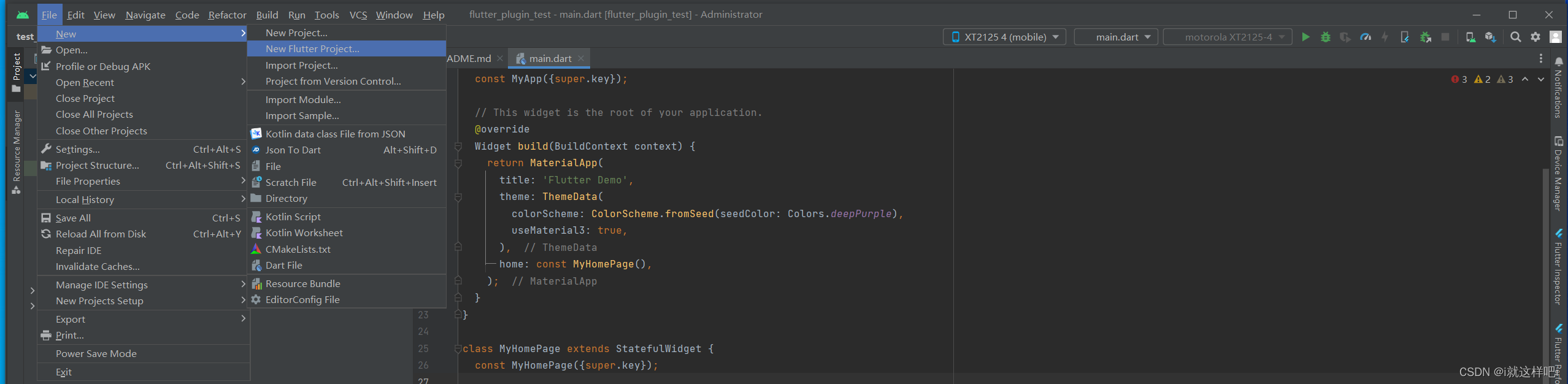
Task: Select Invalidate Caches... entry
Action: tap(144, 266)
